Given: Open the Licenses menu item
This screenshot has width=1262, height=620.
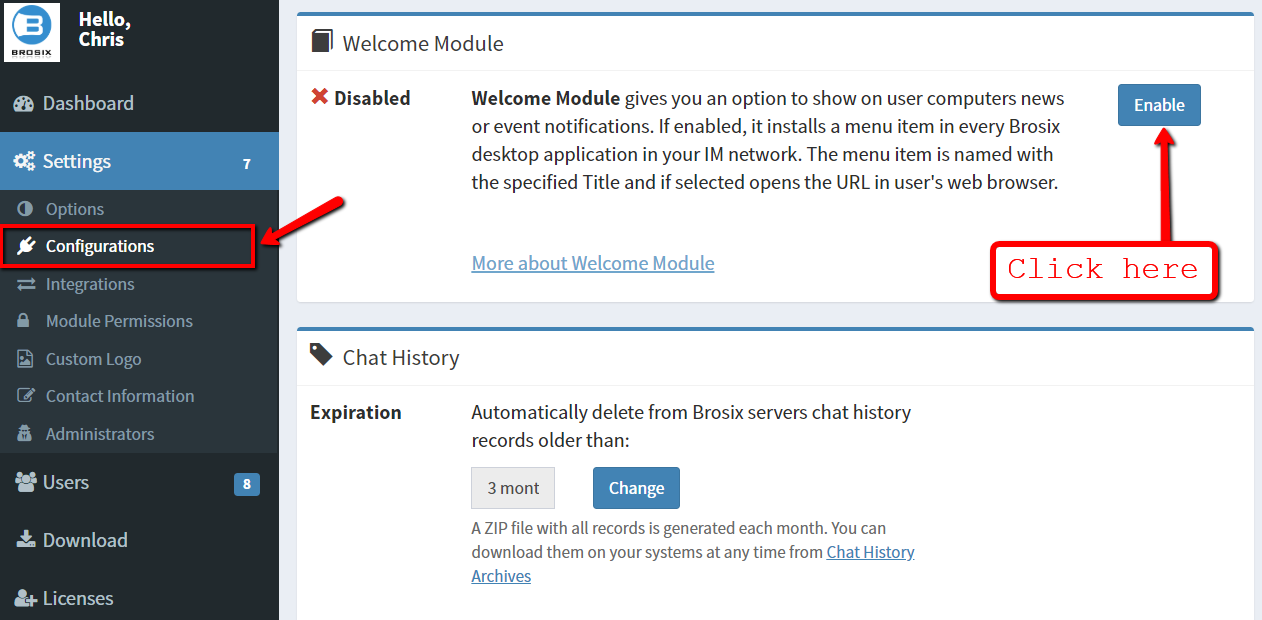Looking at the screenshot, I should tap(78, 598).
